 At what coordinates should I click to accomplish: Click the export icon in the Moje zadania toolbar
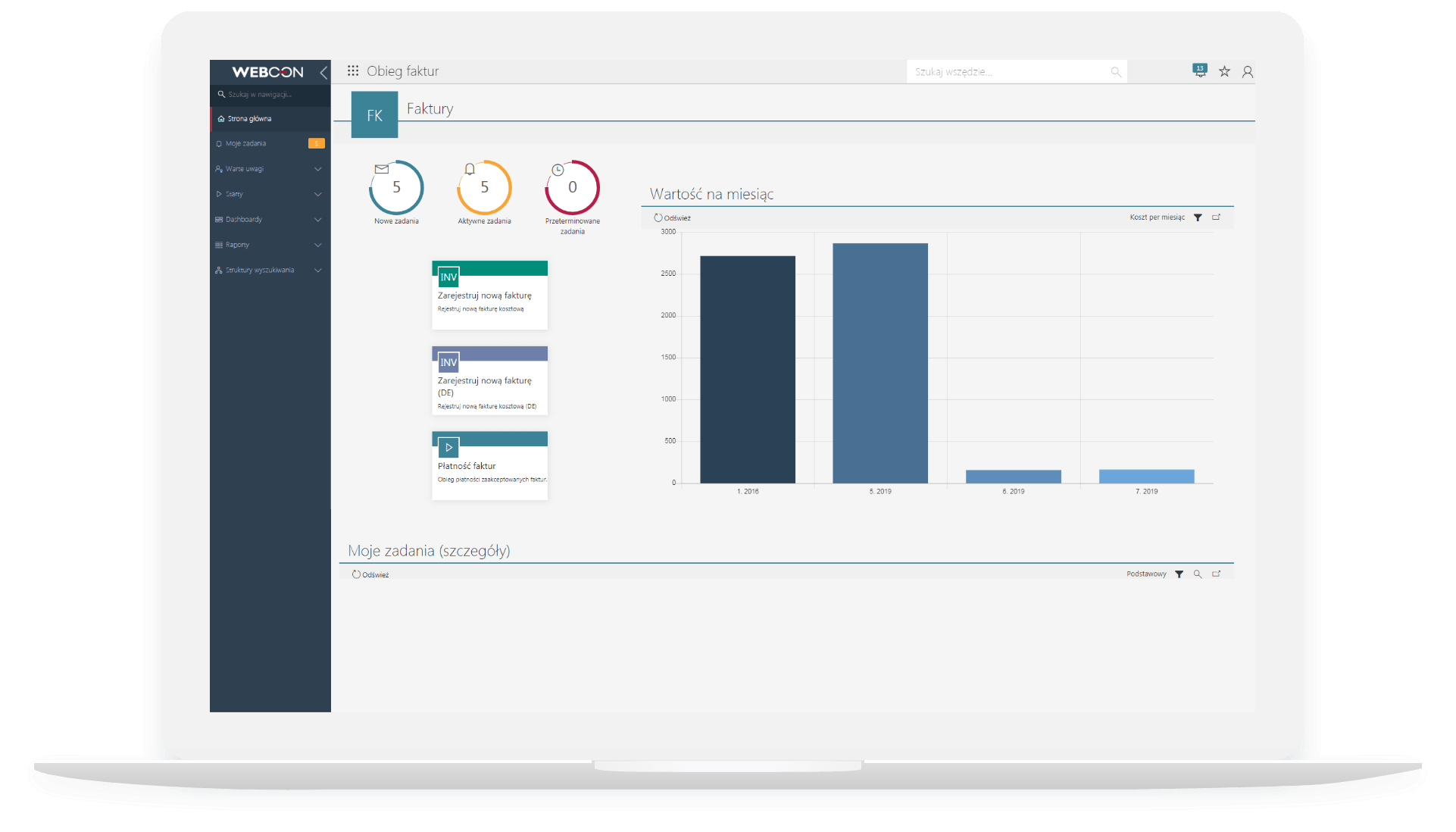[1216, 574]
